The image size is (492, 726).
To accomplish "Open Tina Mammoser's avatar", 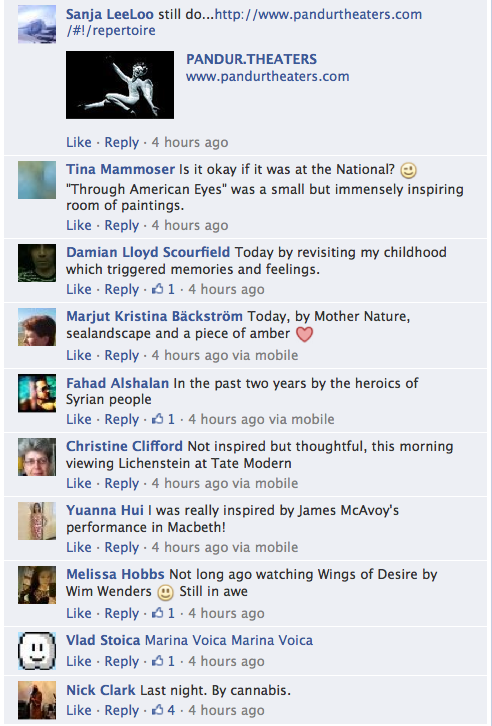I will [x=37, y=180].
